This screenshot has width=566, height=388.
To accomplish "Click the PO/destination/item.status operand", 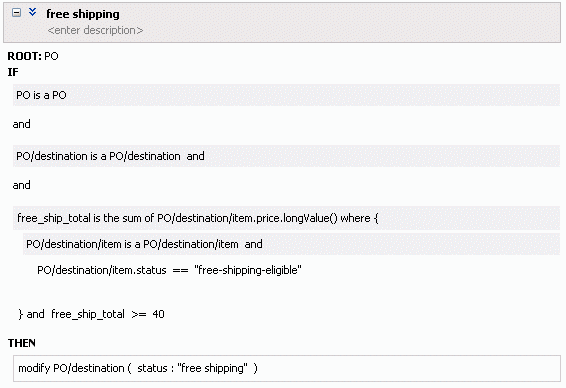I will [102, 270].
